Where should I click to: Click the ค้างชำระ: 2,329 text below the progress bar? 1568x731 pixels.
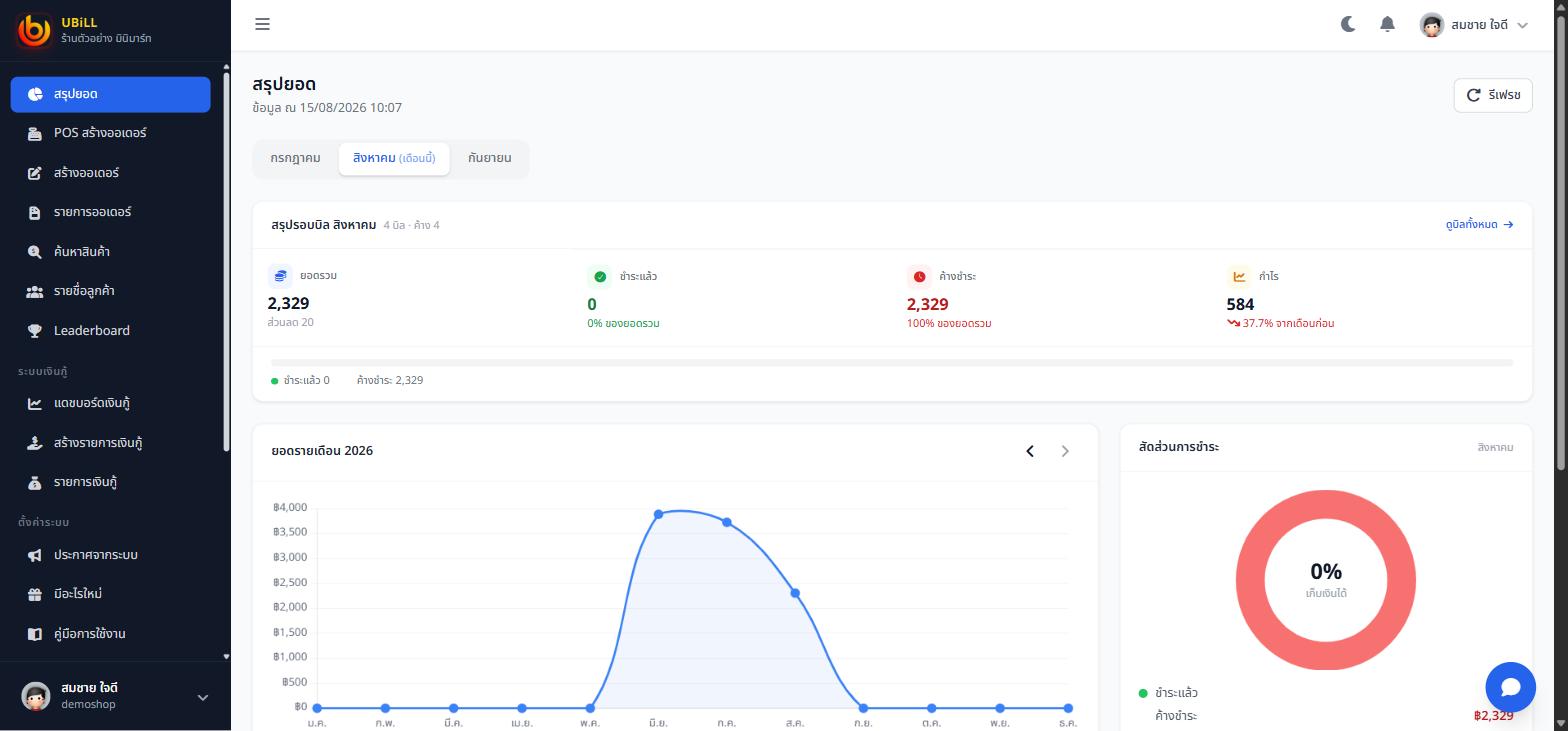390,381
